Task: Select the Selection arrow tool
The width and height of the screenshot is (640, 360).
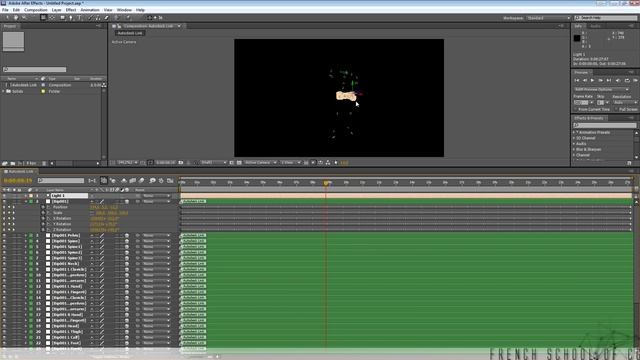Action: [x=7, y=18]
